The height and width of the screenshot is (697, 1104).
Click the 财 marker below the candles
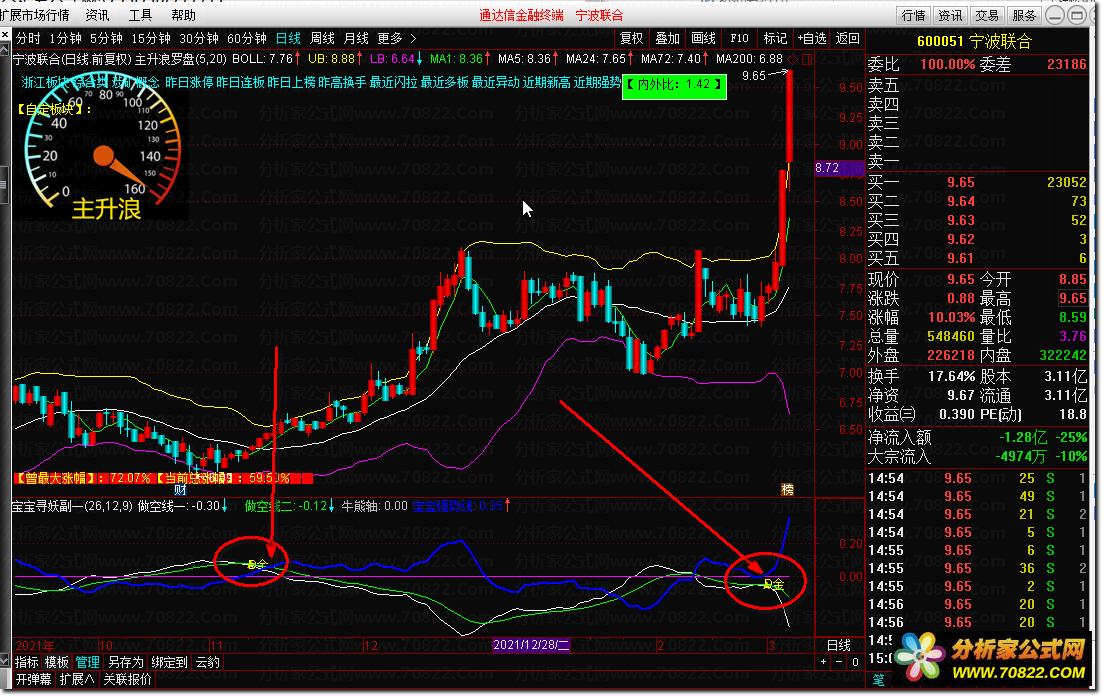point(180,490)
